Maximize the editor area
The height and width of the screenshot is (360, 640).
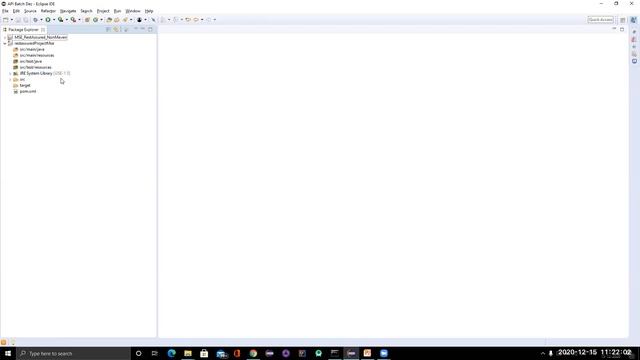(x=622, y=29)
